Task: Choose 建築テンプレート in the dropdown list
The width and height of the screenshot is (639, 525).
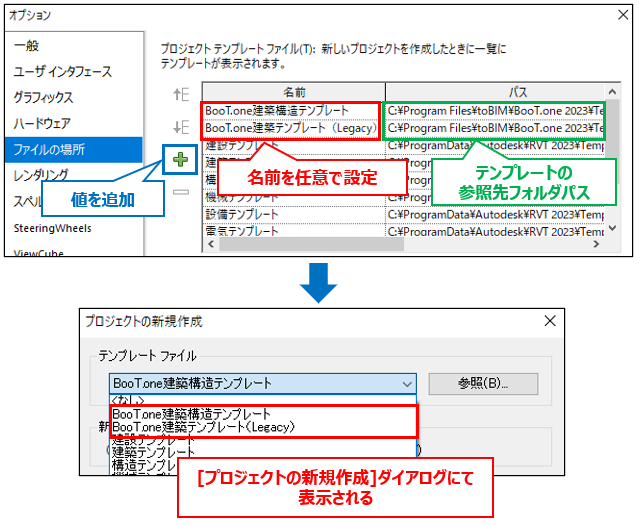Action: [263, 452]
